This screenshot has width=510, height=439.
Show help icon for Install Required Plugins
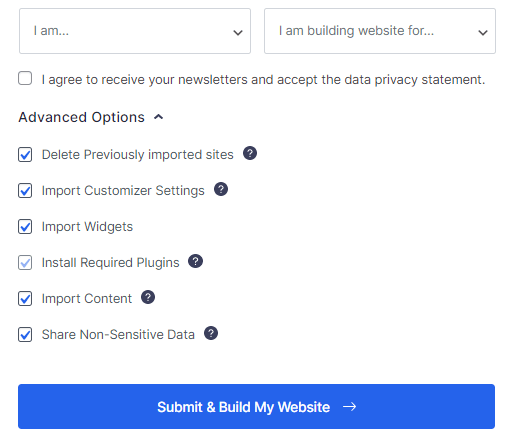(195, 261)
